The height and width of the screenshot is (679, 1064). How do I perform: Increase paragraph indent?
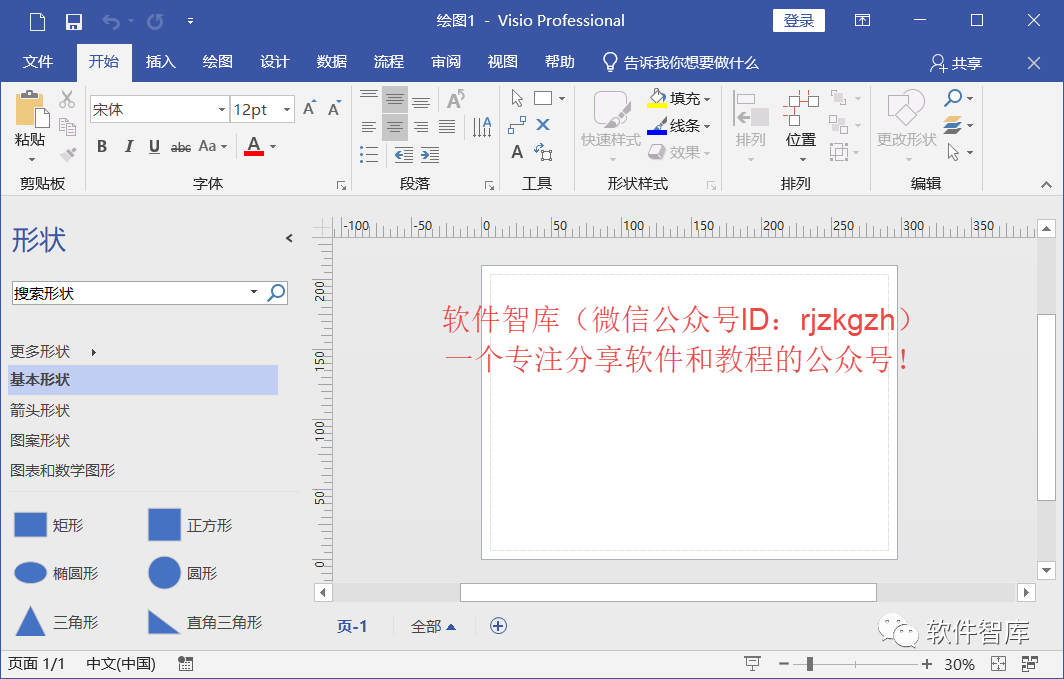[430, 155]
